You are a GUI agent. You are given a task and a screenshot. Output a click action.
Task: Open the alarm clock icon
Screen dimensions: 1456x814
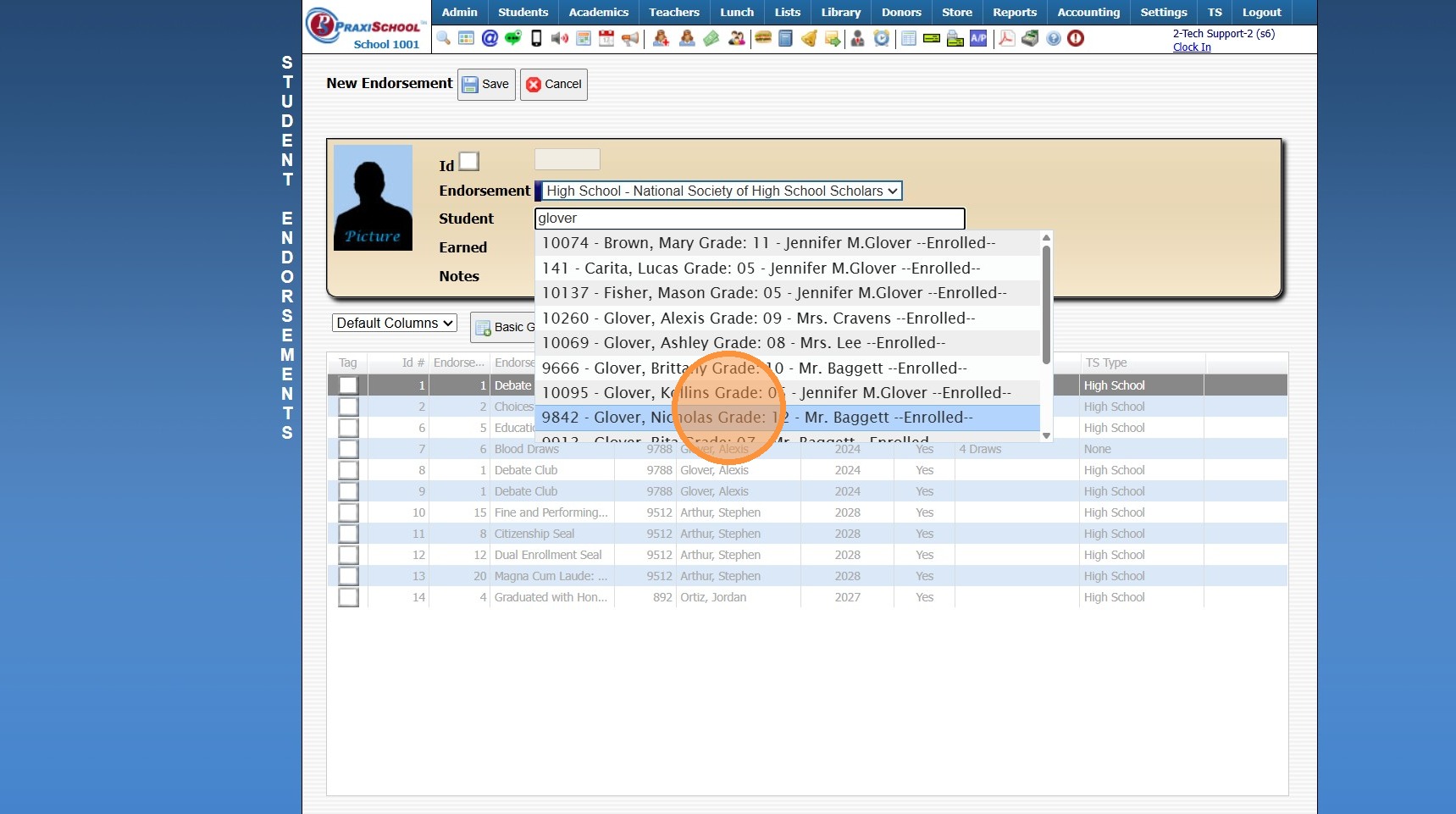tap(882, 38)
